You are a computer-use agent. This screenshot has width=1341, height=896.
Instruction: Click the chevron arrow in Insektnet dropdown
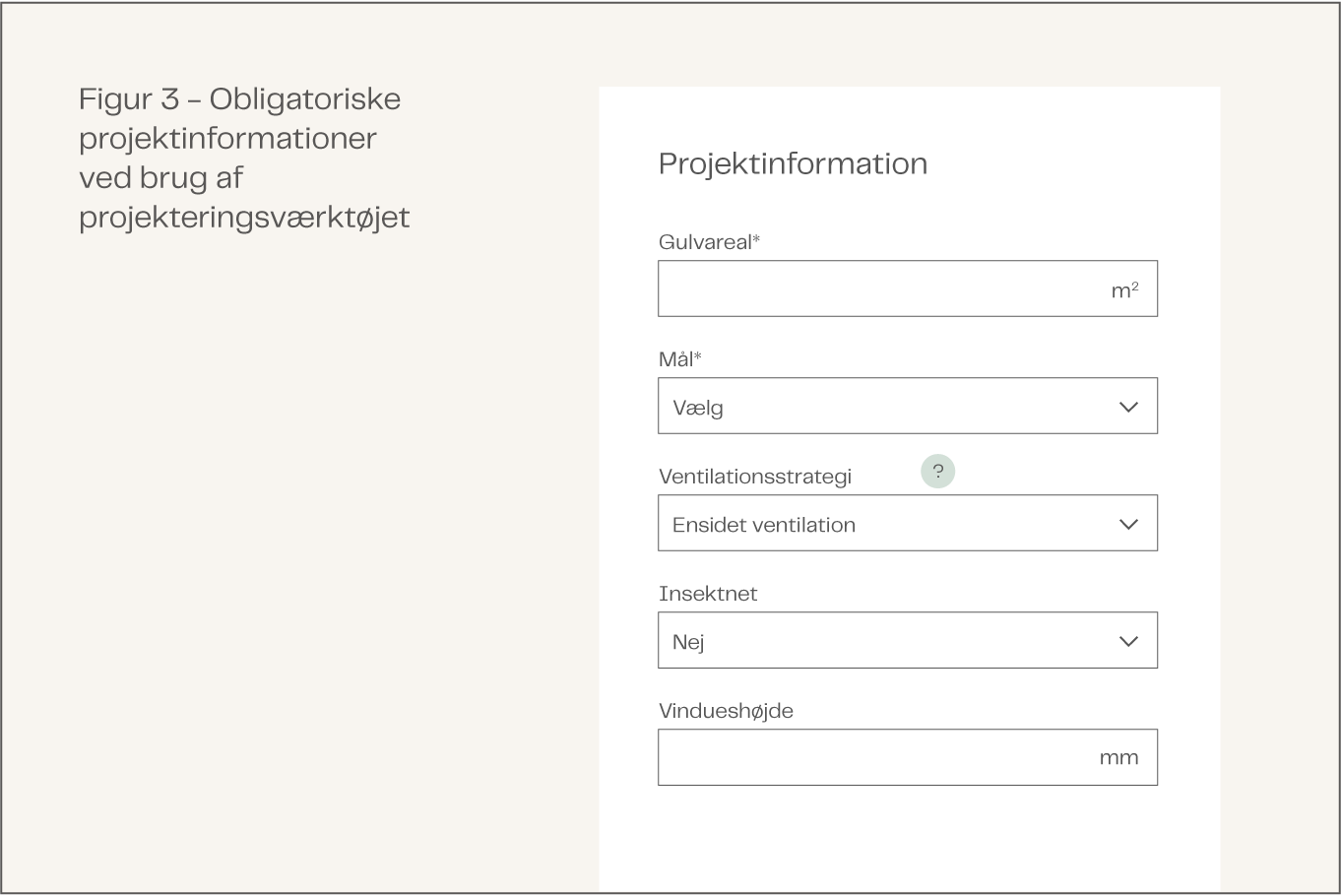click(1128, 641)
